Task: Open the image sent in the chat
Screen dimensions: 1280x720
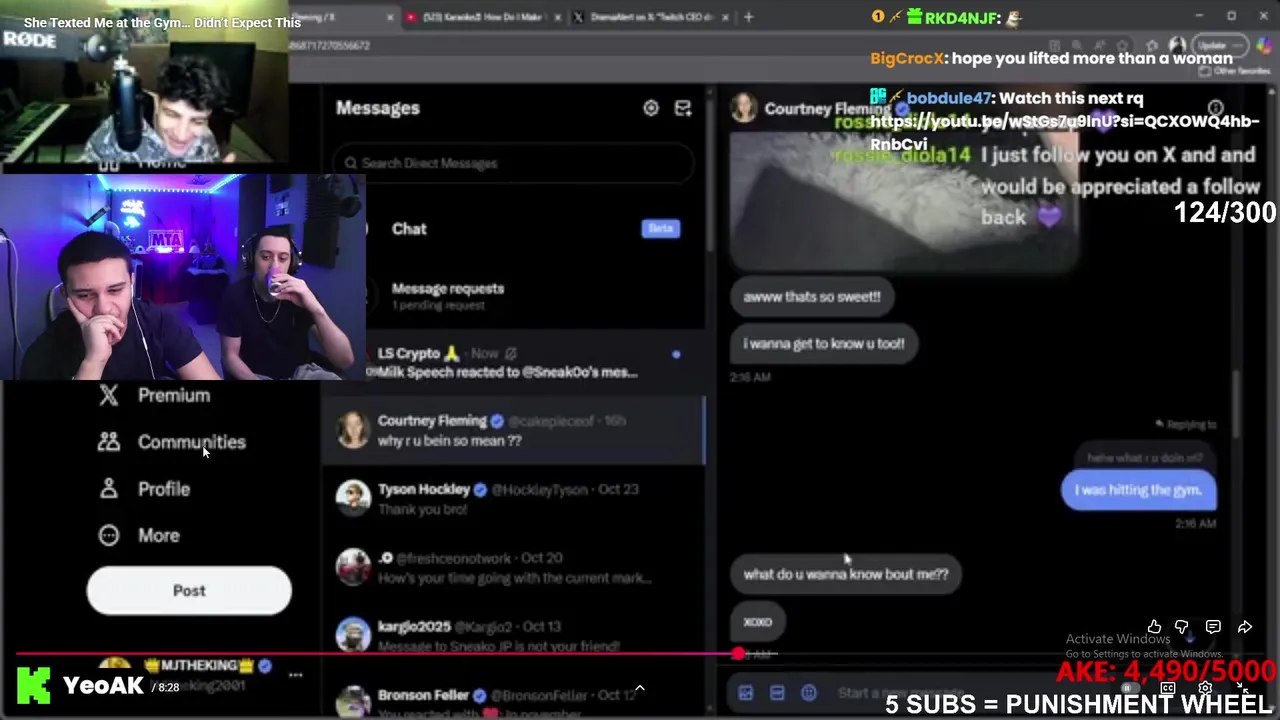Action: coord(905,200)
